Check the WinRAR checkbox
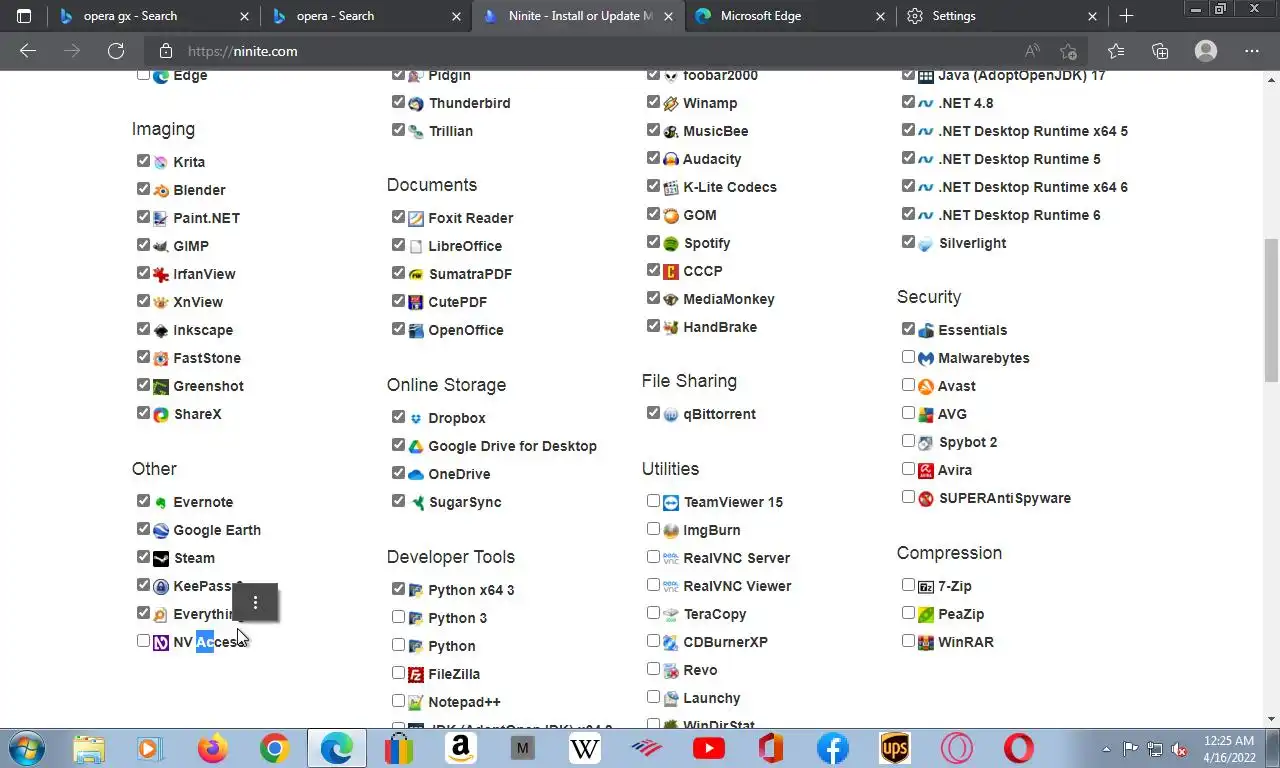This screenshot has width=1280, height=768. [x=908, y=641]
